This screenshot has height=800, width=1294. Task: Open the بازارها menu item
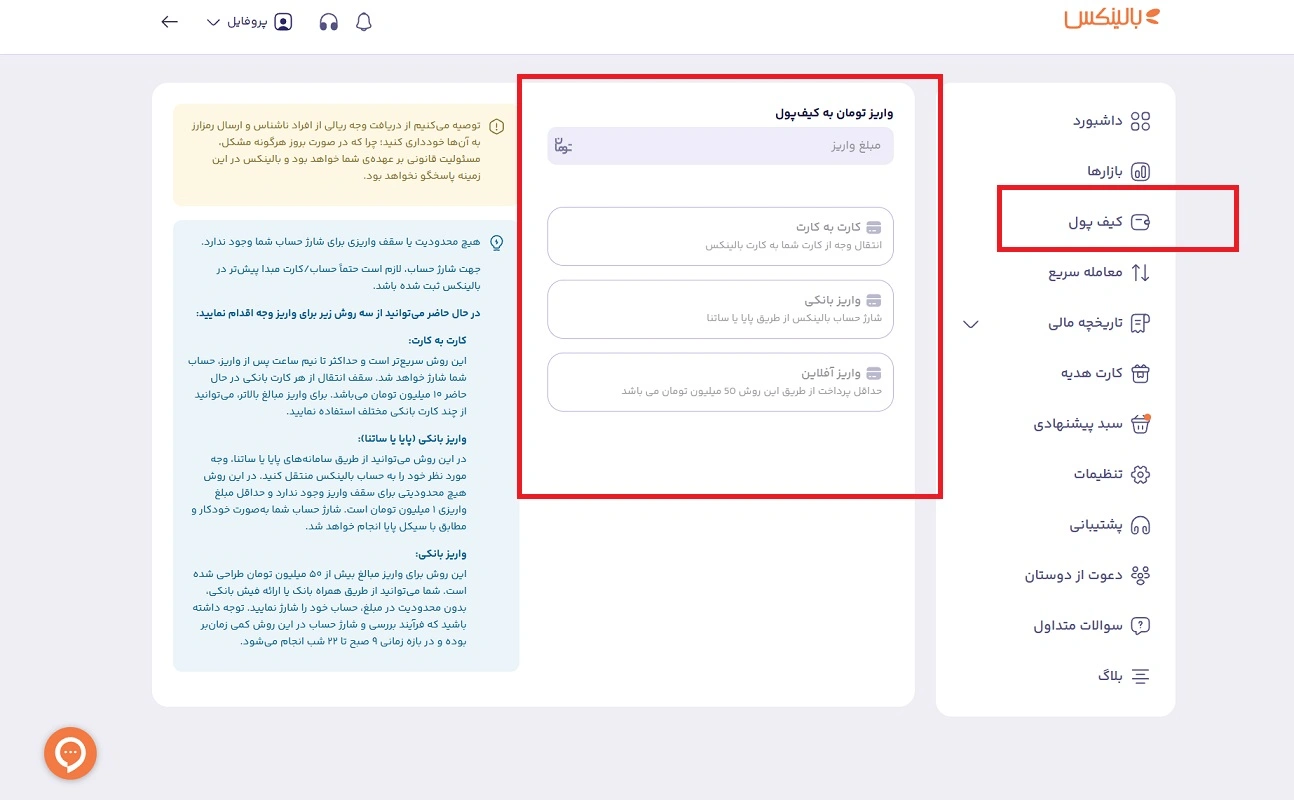pyautogui.click(x=1105, y=172)
